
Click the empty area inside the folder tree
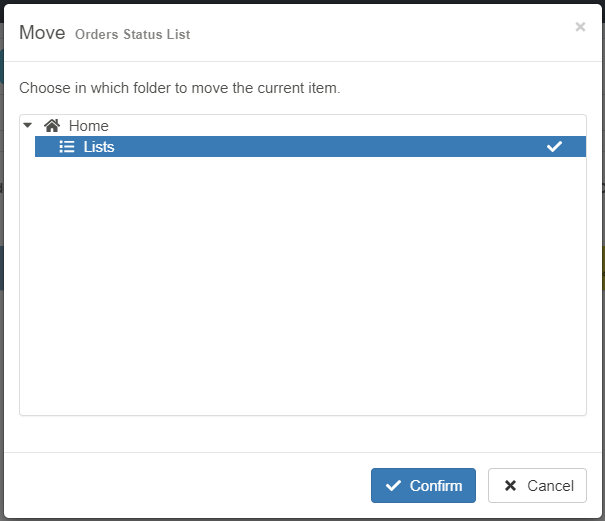300,290
